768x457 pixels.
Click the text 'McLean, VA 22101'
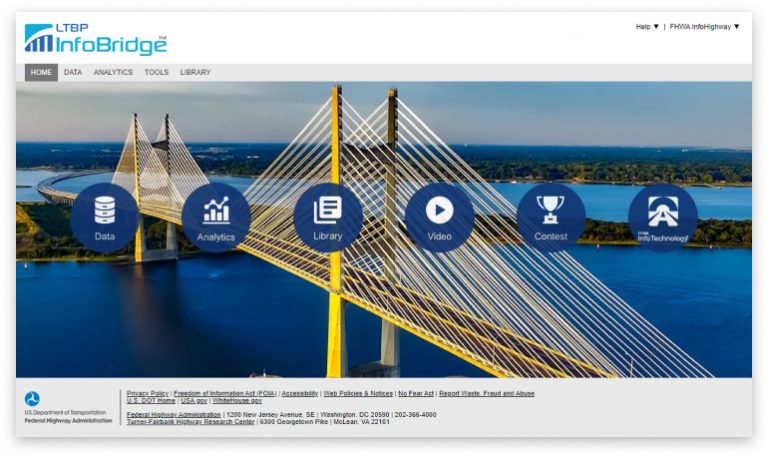361,421
